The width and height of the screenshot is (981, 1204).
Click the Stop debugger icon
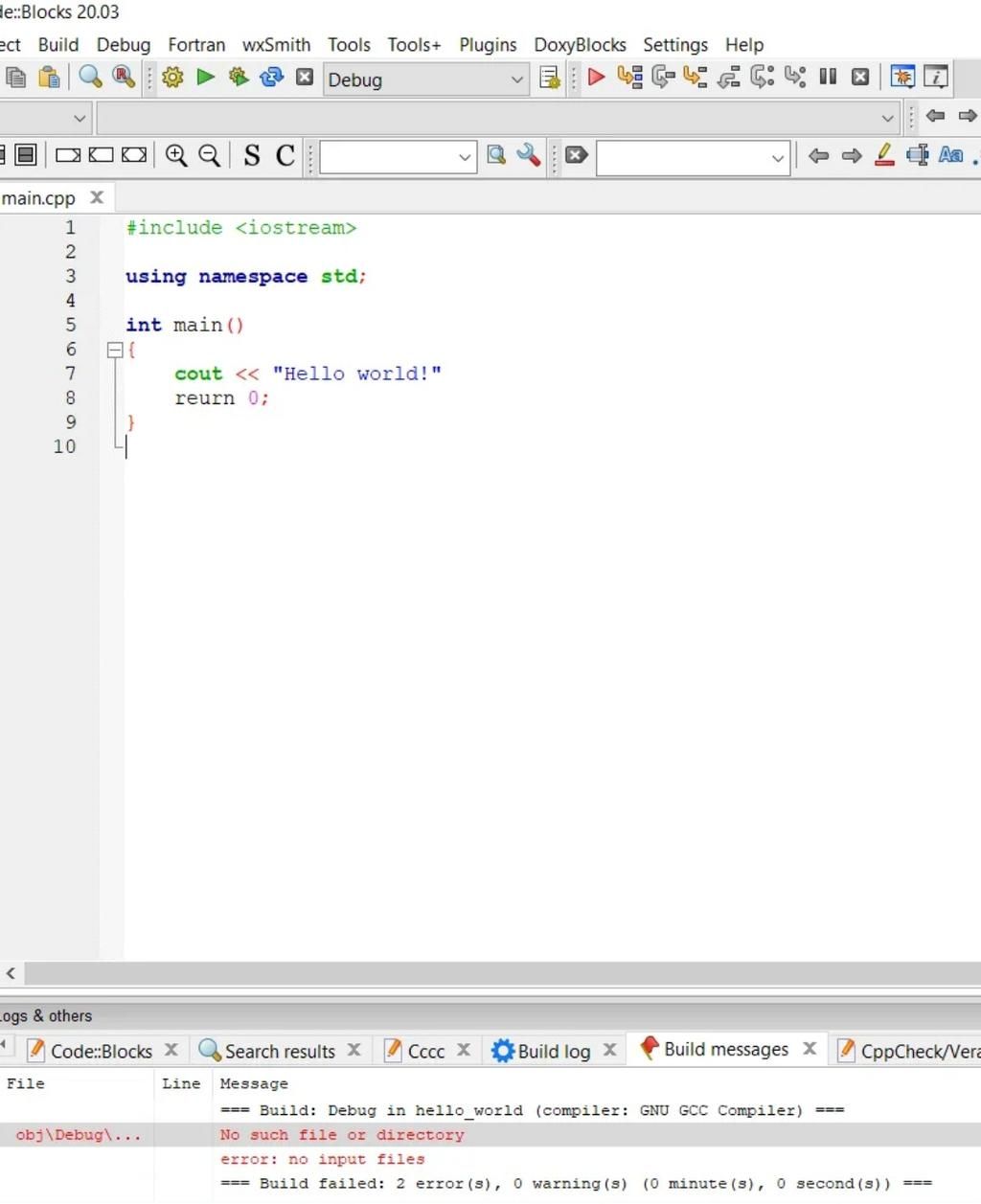click(x=860, y=77)
